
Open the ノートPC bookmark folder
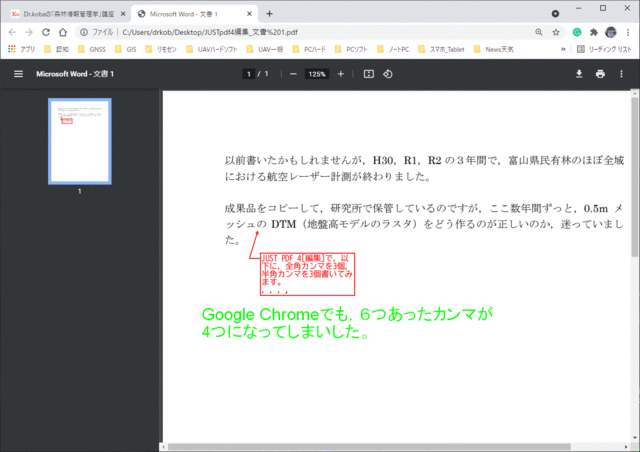tap(393, 49)
